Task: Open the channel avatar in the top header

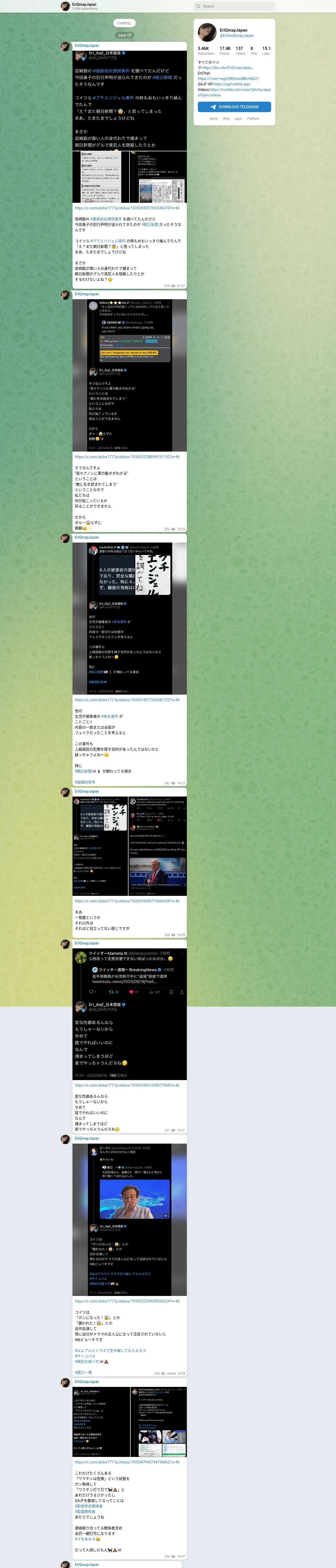Action: [x=65, y=6]
